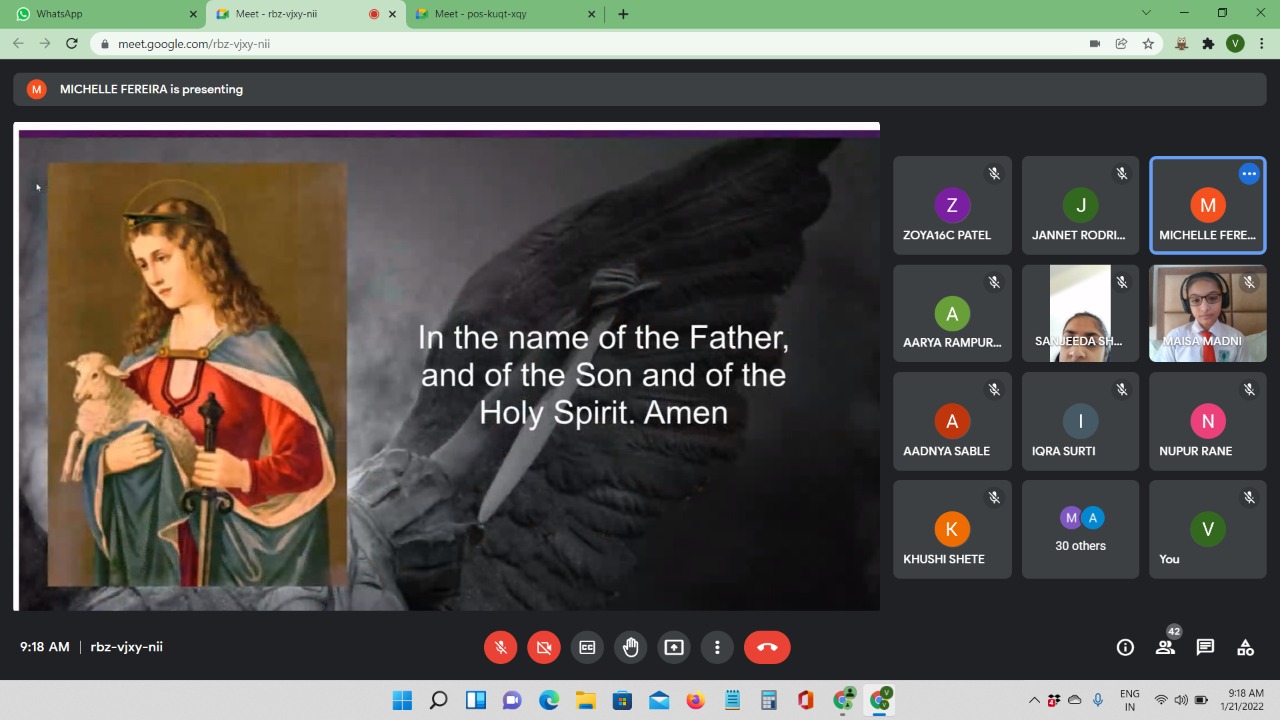Switch to the Meet - pos-kuqt-xqy tab
The width and height of the screenshot is (1280, 720).
[505, 14]
